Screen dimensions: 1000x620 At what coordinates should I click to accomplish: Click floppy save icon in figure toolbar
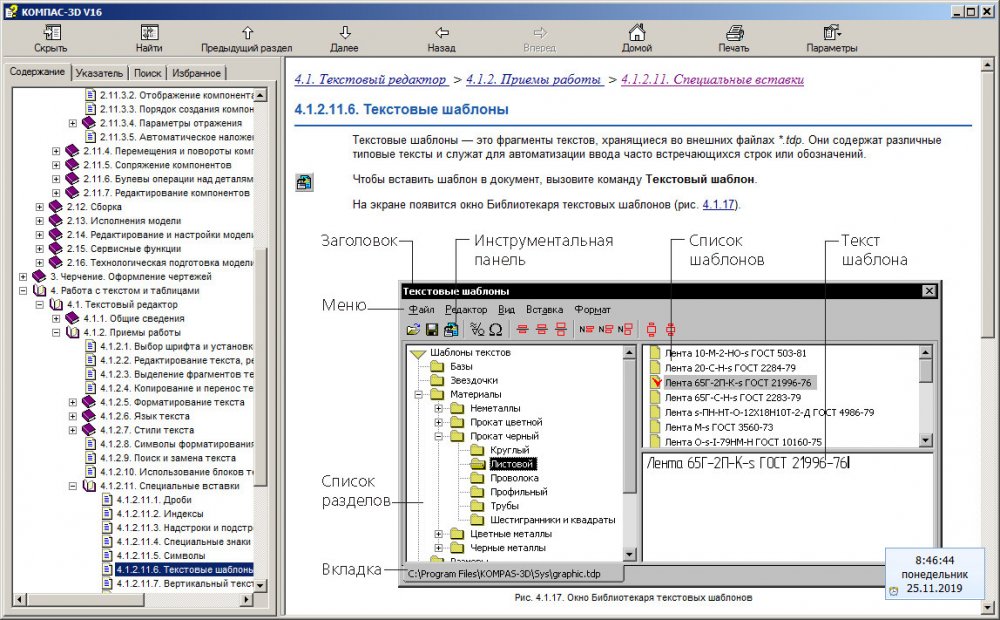tap(432, 329)
